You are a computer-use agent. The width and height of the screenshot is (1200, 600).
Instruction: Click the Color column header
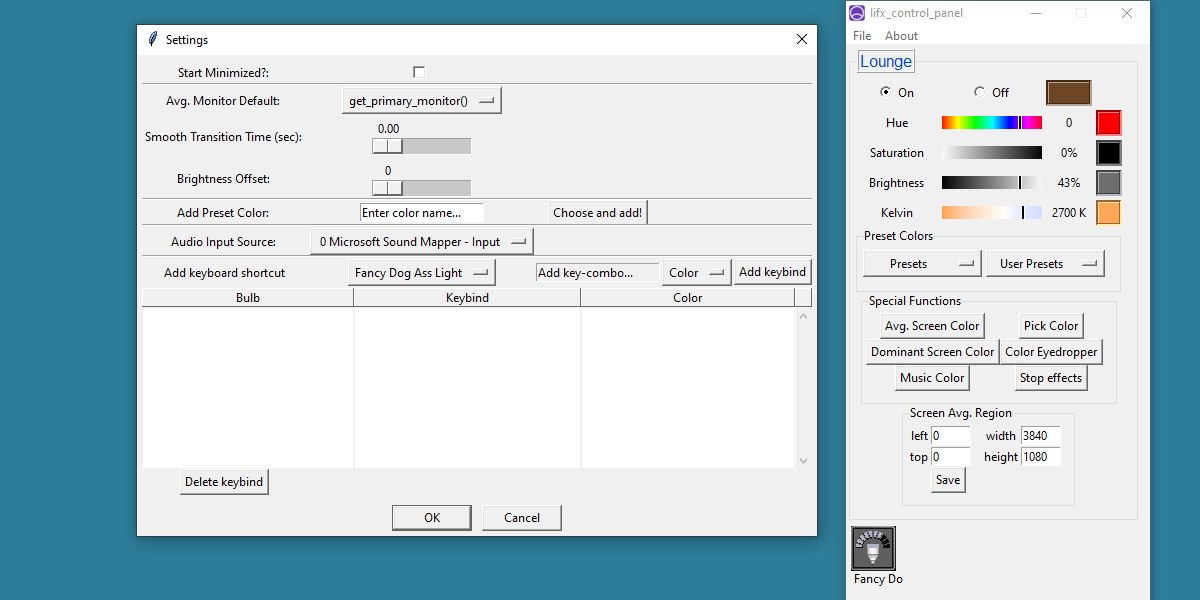coord(688,298)
